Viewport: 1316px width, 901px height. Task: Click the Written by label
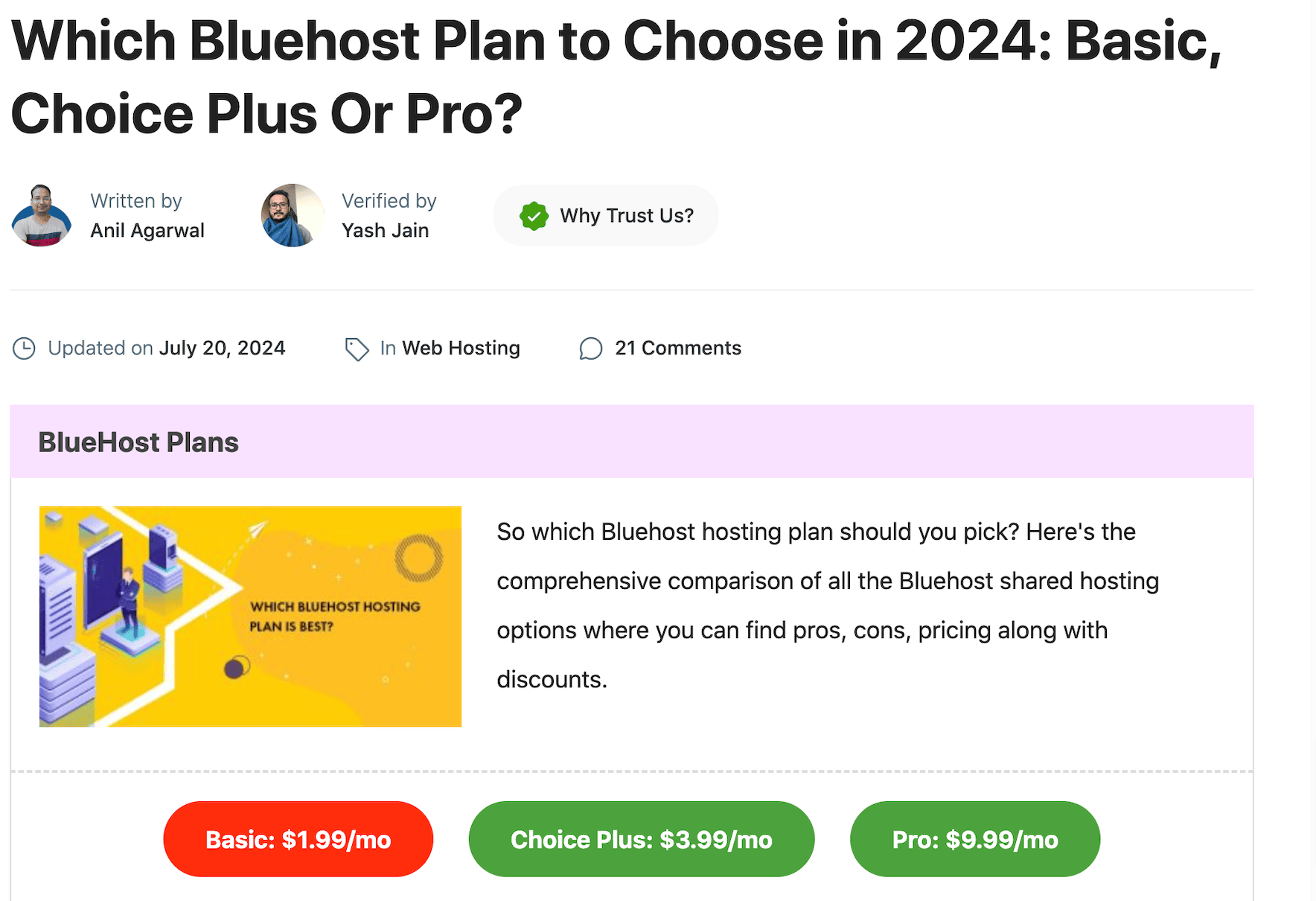(x=136, y=200)
